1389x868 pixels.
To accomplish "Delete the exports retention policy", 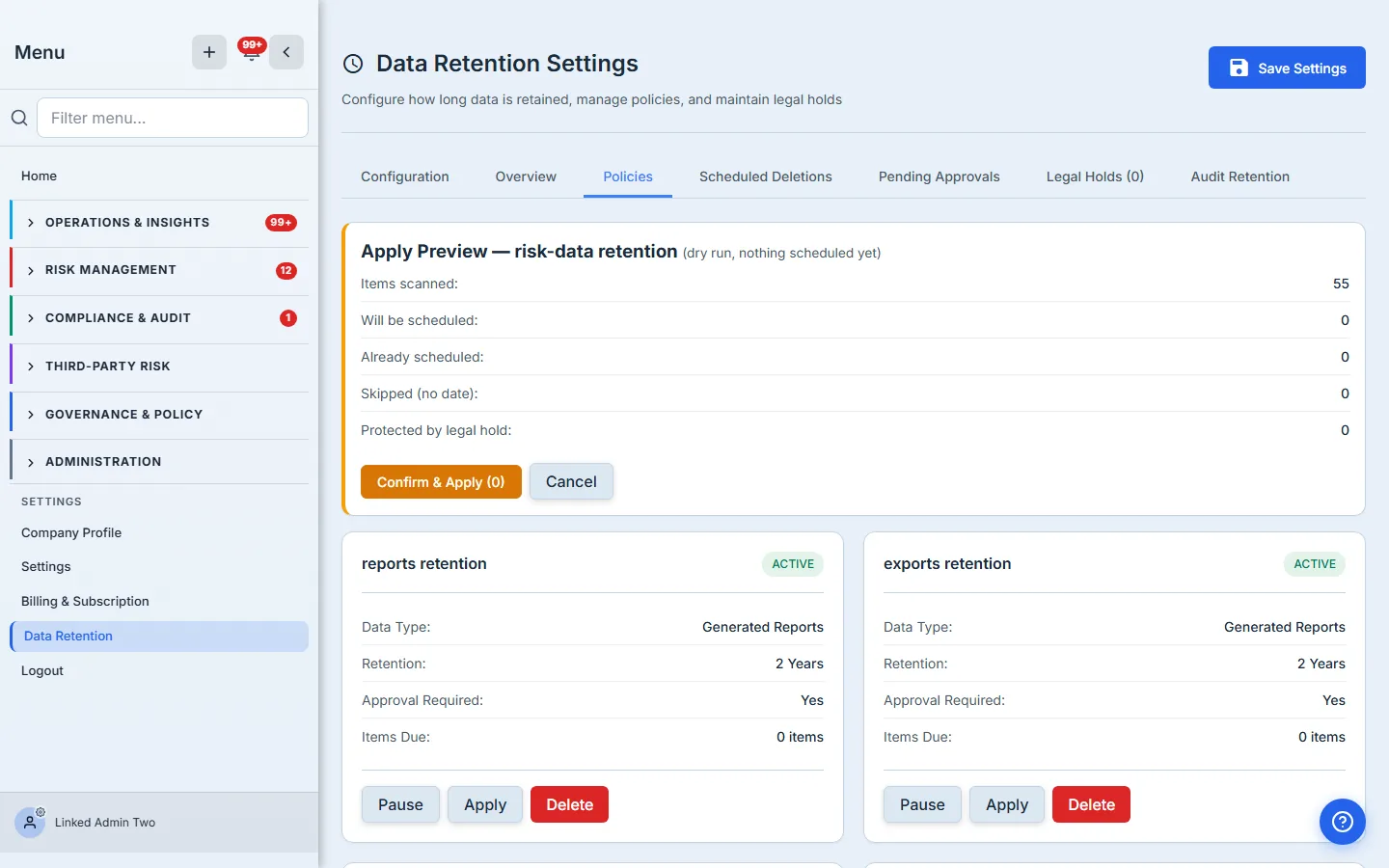I will click(1091, 804).
